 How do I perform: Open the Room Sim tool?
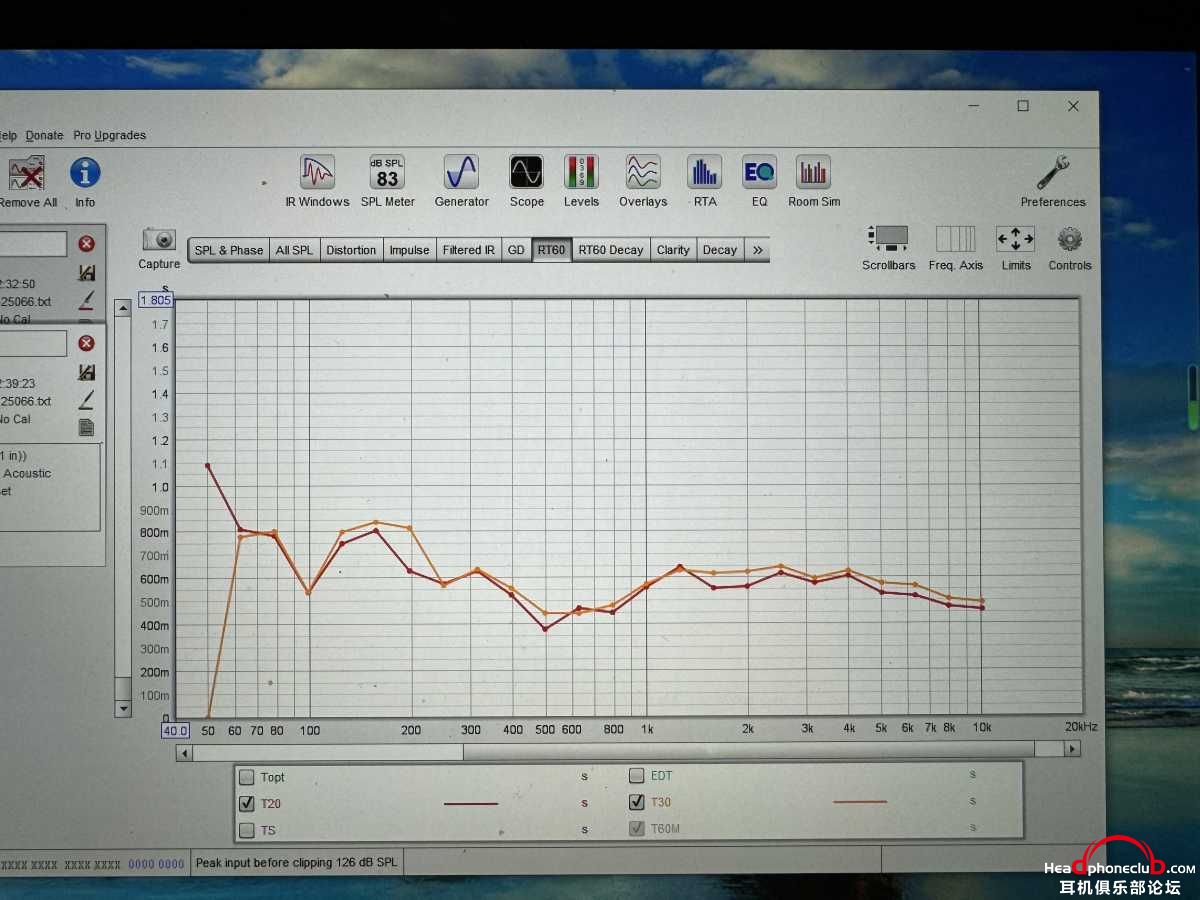pos(814,181)
